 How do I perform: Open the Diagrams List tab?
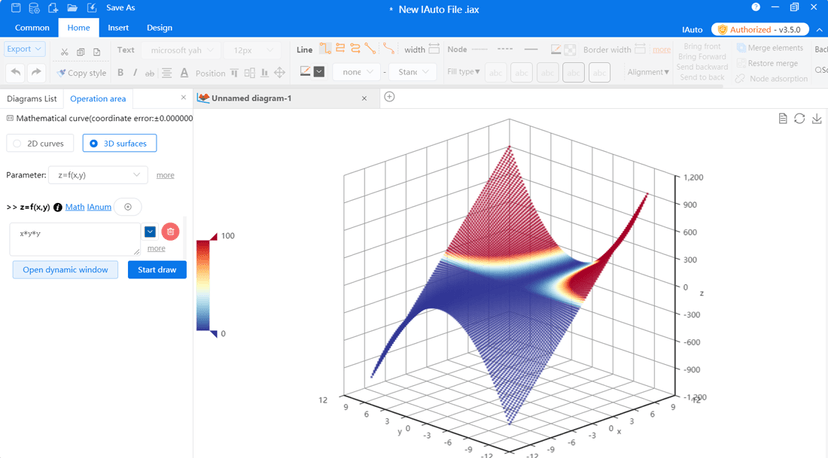click(32, 99)
